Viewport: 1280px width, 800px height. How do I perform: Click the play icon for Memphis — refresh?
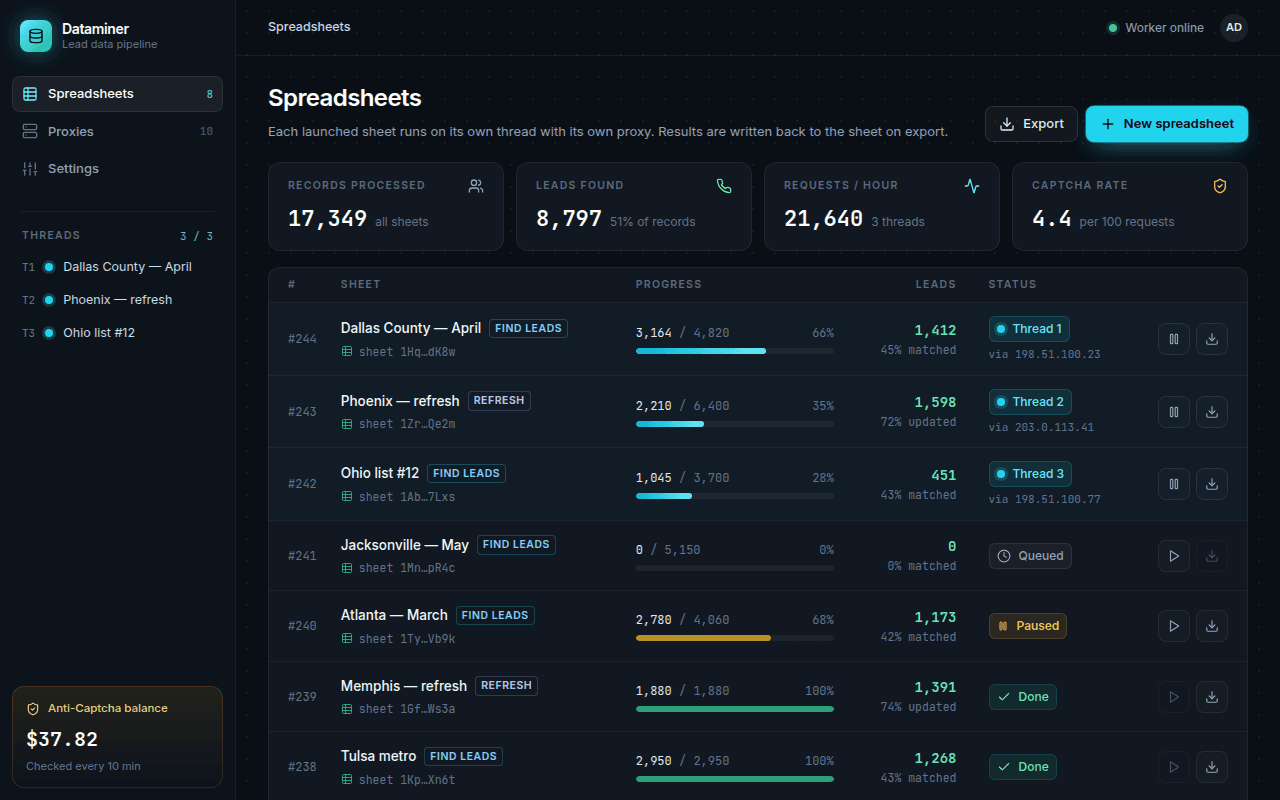point(1174,697)
